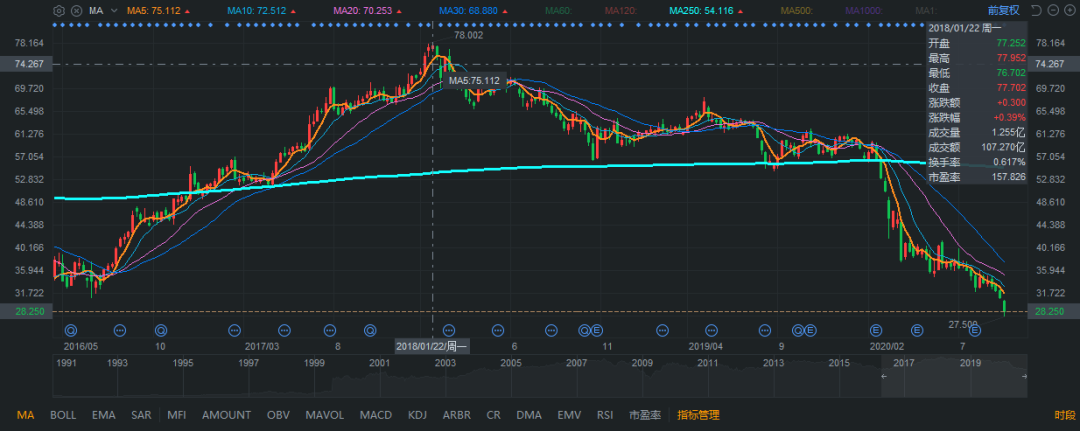The width and height of the screenshot is (1080, 431).
Task: Grab the left handle of timeline range
Action: pos(884,376)
